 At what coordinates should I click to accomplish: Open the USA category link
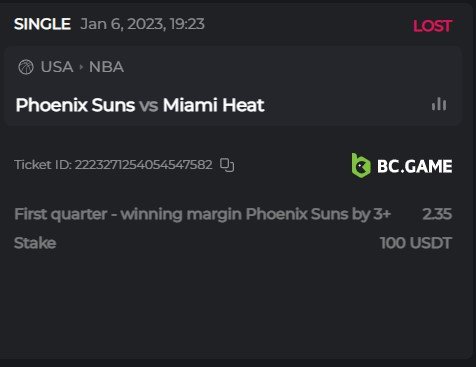click(x=57, y=67)
